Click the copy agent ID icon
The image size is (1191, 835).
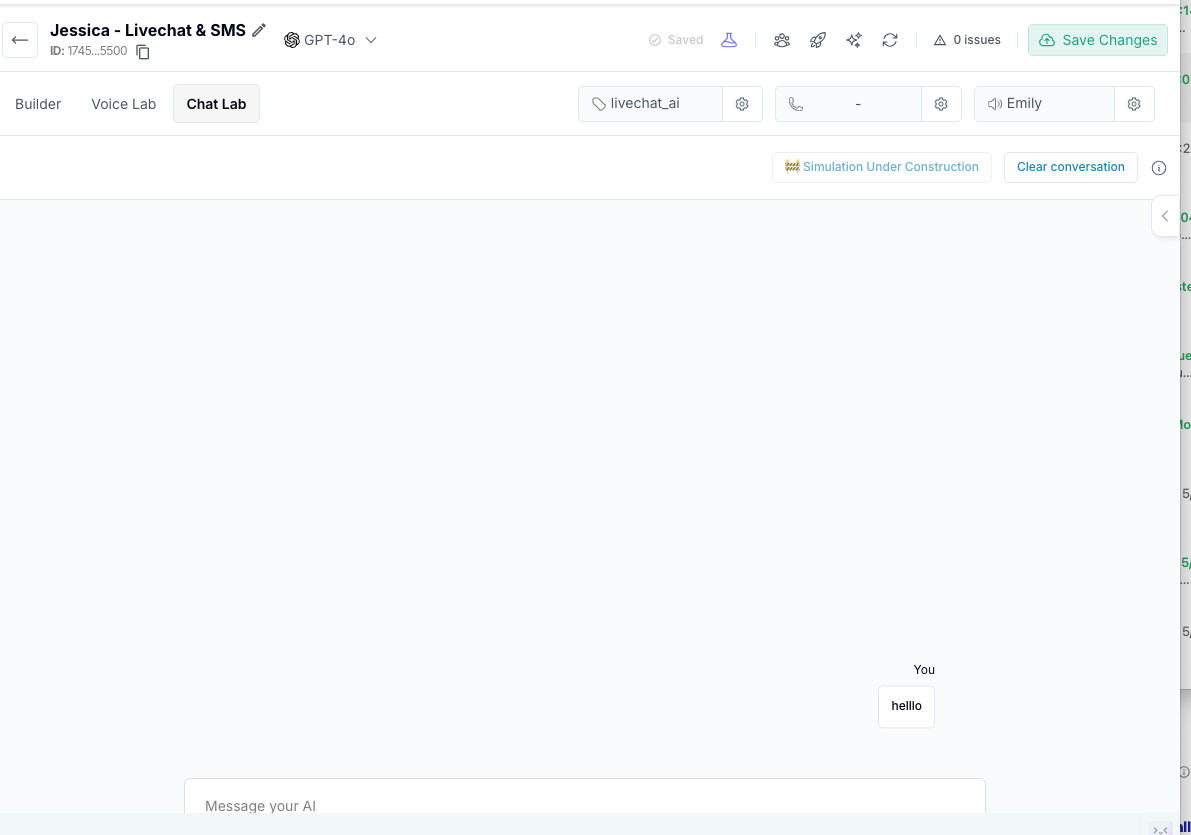142,51
